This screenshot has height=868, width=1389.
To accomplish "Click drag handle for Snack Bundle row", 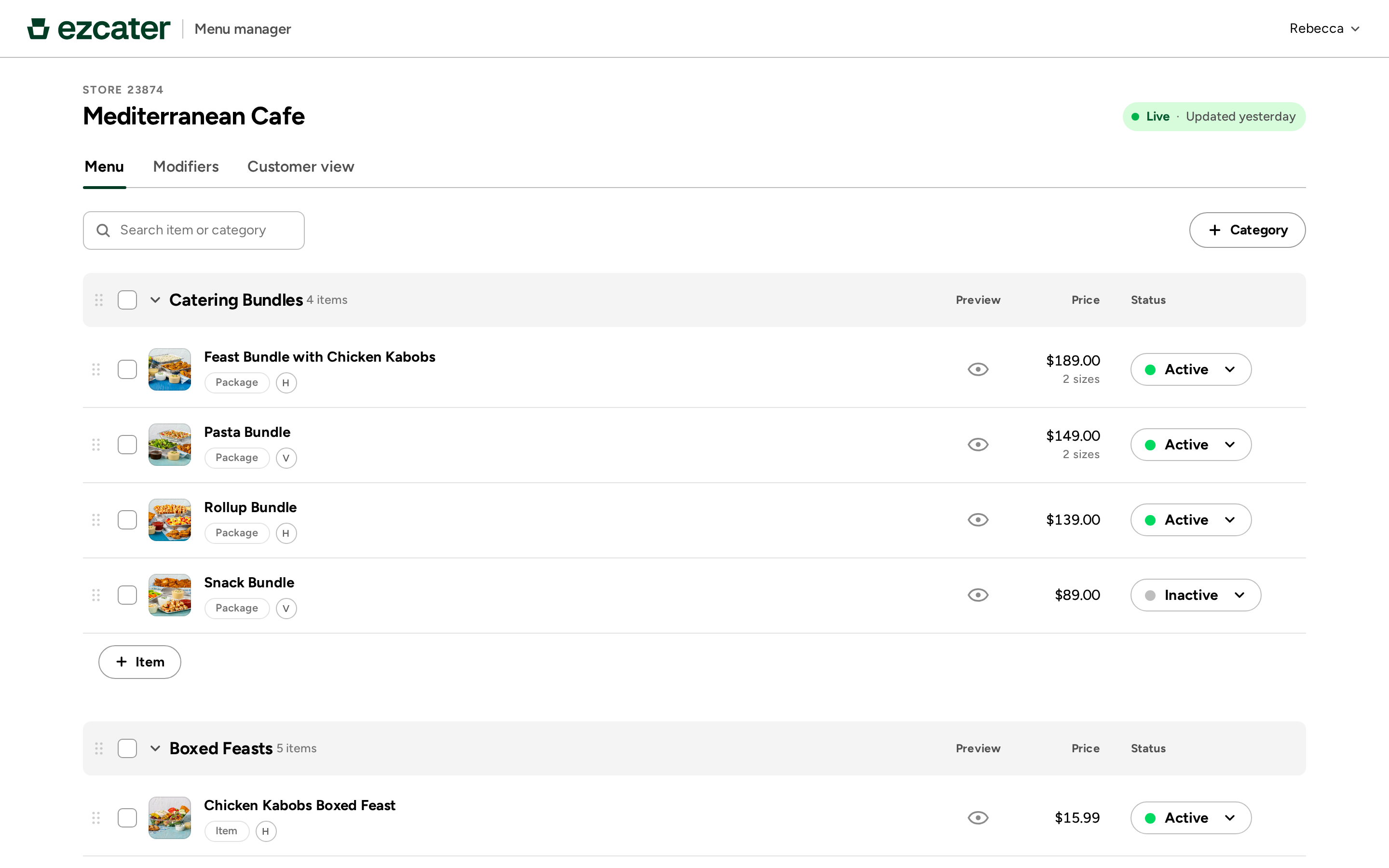I will pos(96,595).
